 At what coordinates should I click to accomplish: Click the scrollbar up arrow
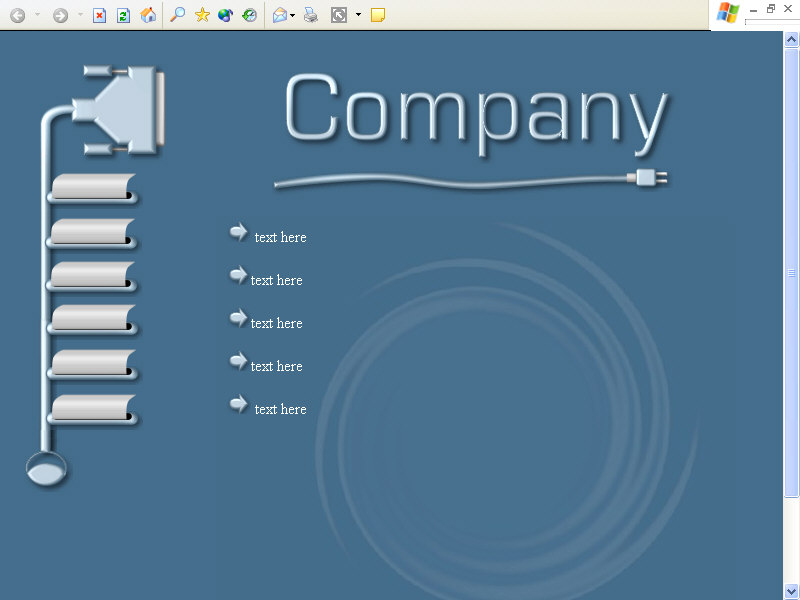coord(791,39)
